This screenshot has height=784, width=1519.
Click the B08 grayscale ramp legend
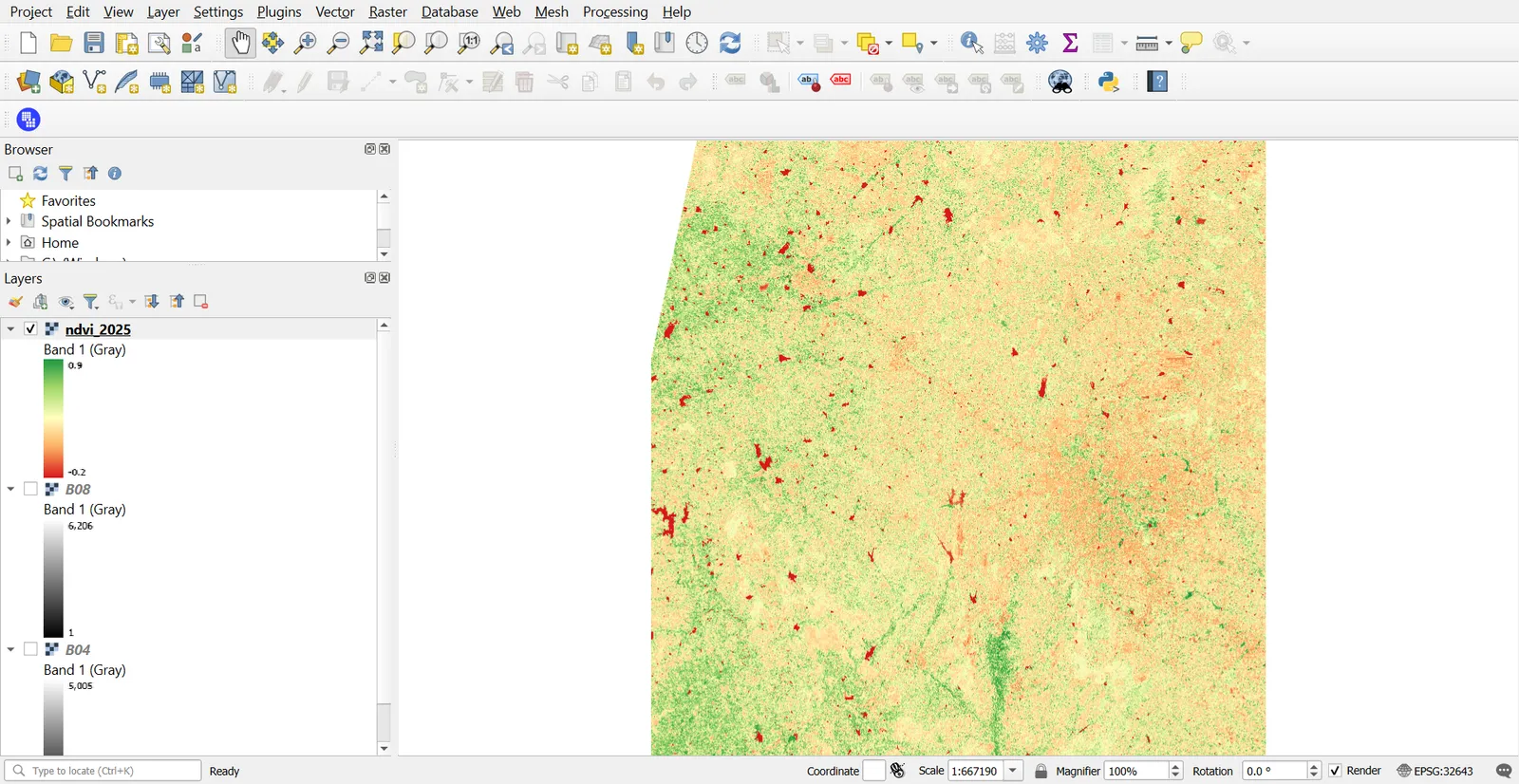click(x=53, y=579)
